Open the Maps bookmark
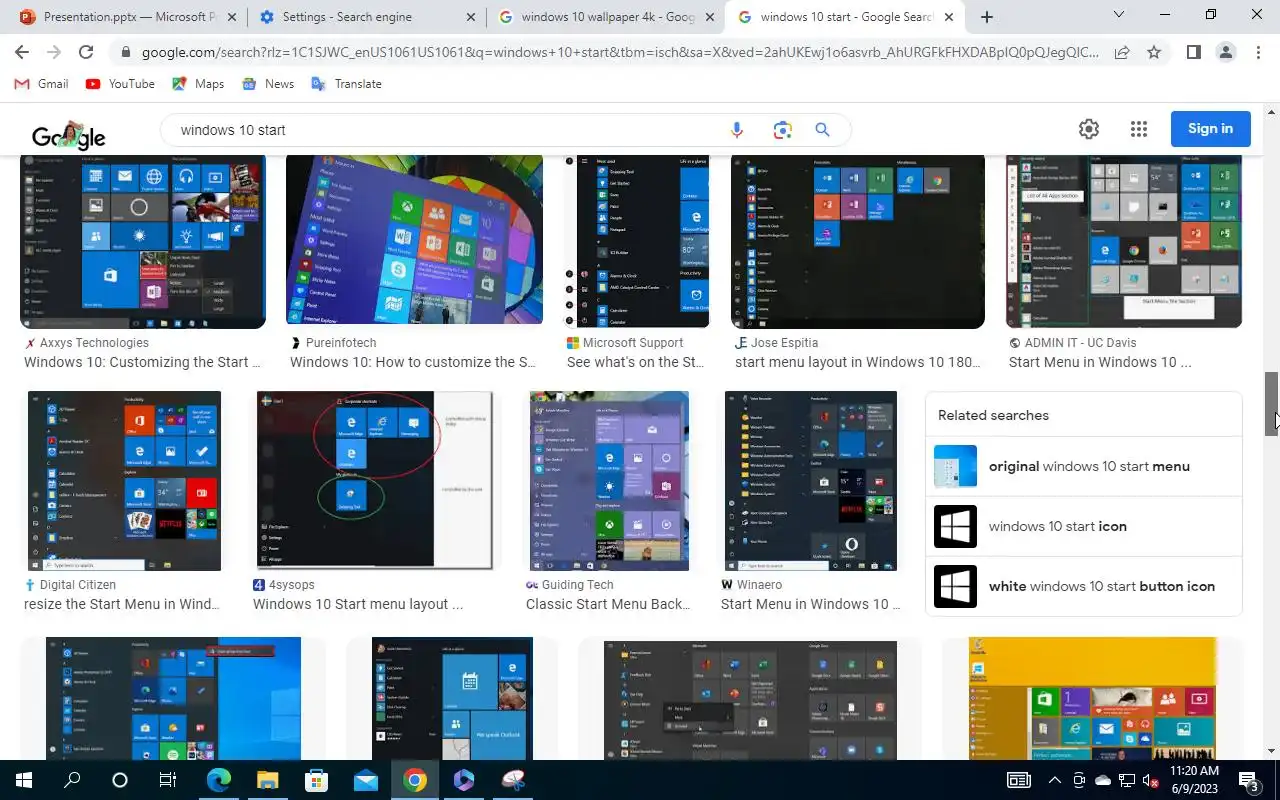1280x800 pixels. [198, 84]
